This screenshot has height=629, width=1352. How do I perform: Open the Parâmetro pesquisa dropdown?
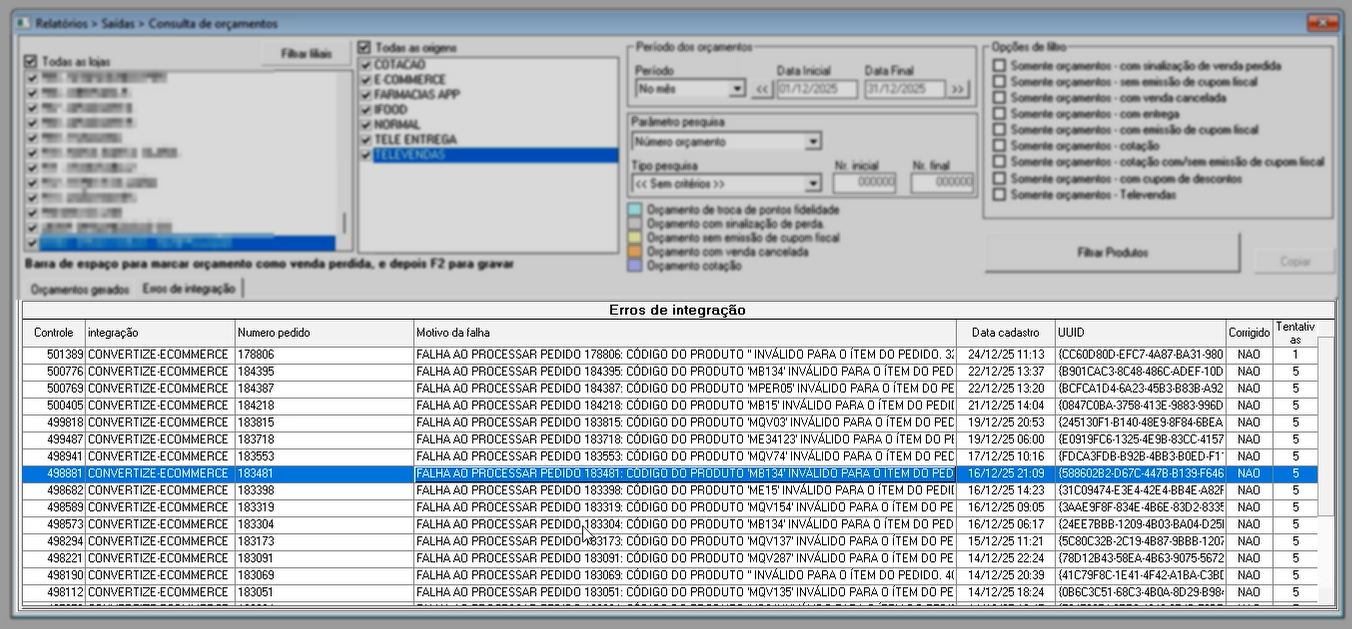click(x=727, y=141)
